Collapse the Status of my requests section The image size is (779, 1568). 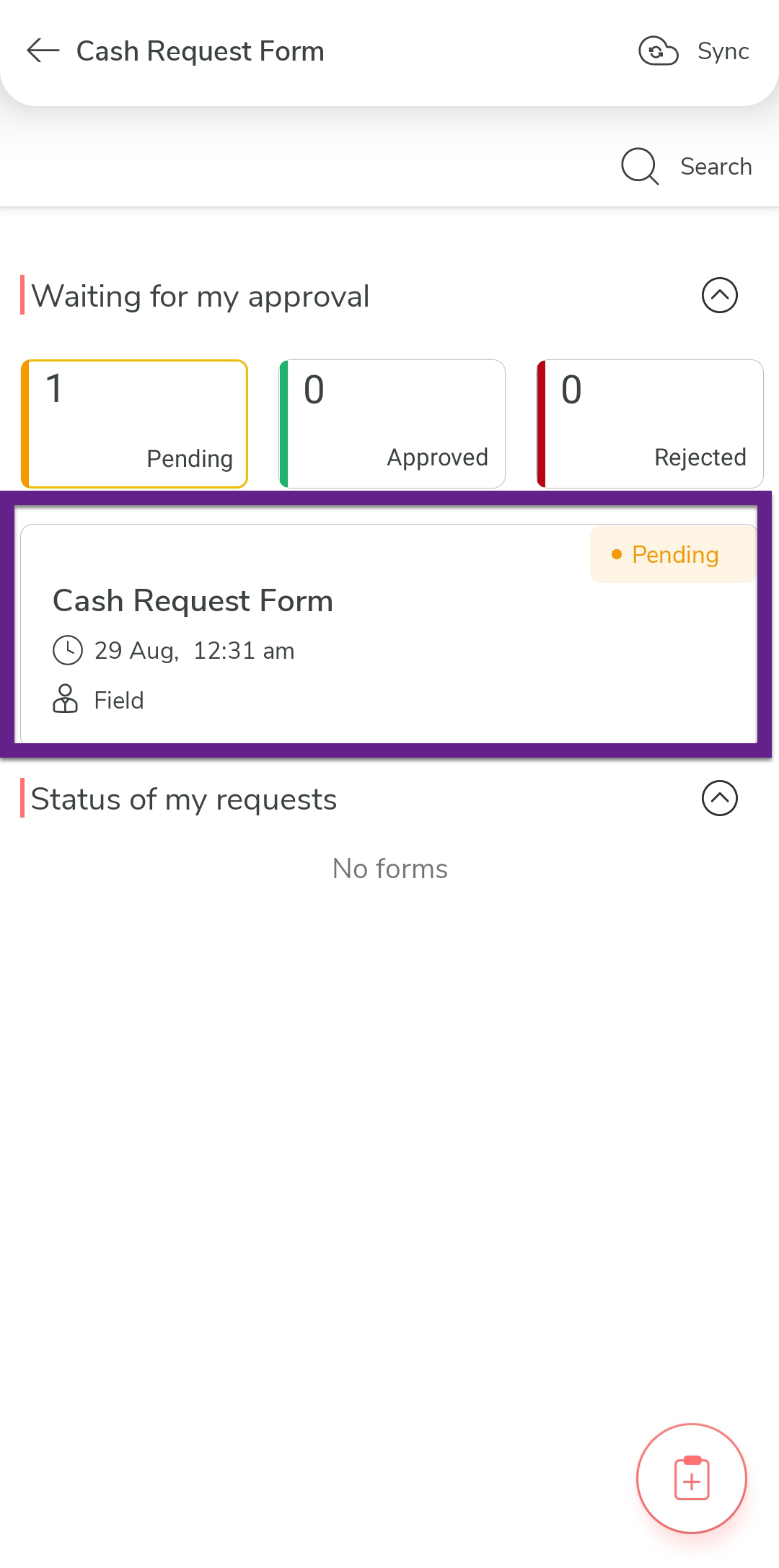[x=719, y=799]
